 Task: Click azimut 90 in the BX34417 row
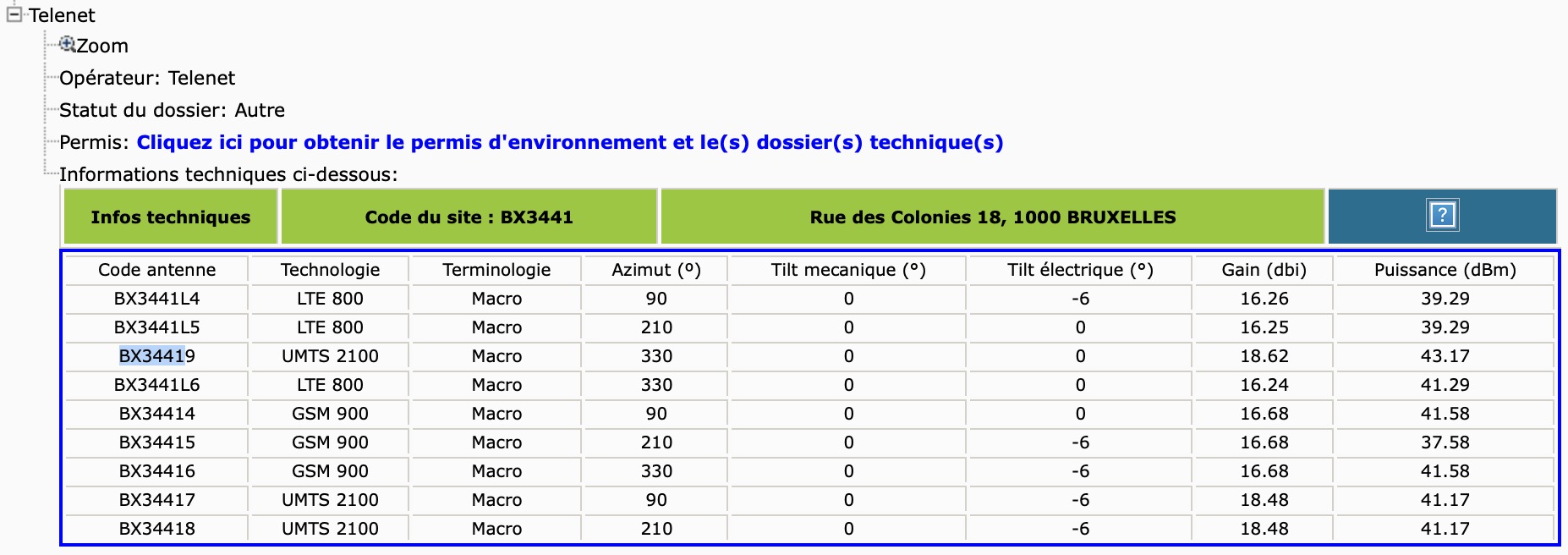[656, 500]
